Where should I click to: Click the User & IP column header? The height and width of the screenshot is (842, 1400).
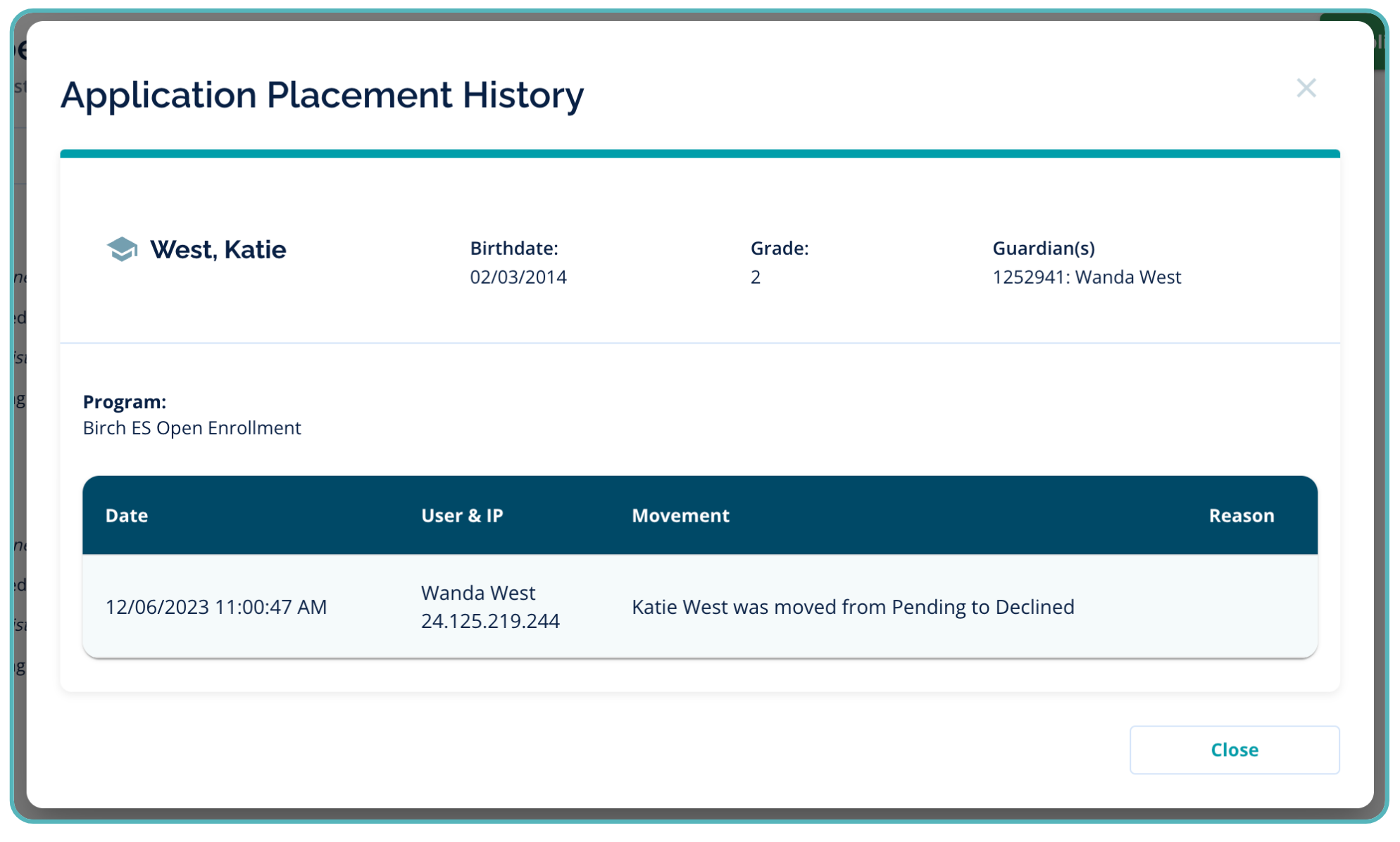[x=462, y=515]
